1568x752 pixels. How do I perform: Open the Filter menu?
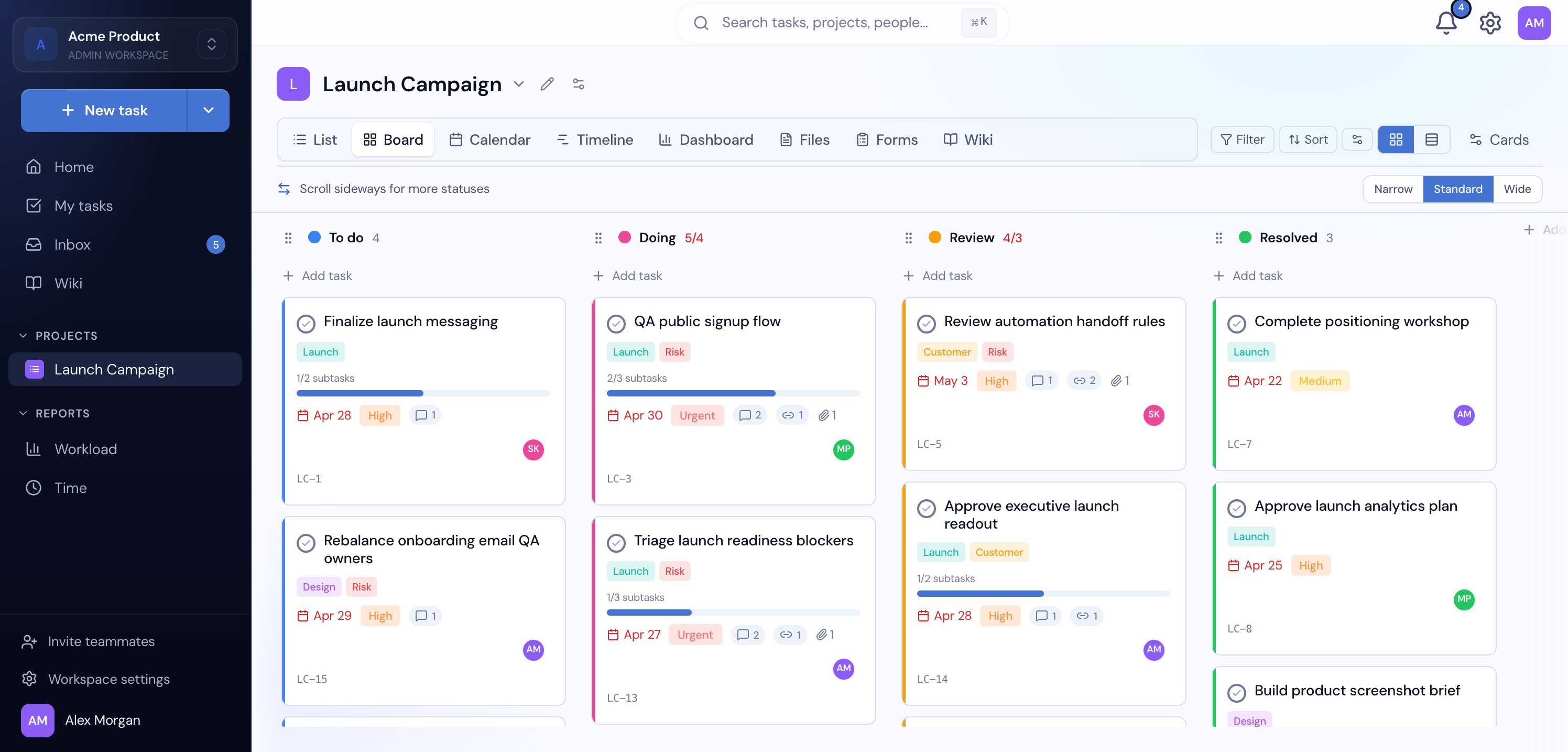coord(1242,139)
